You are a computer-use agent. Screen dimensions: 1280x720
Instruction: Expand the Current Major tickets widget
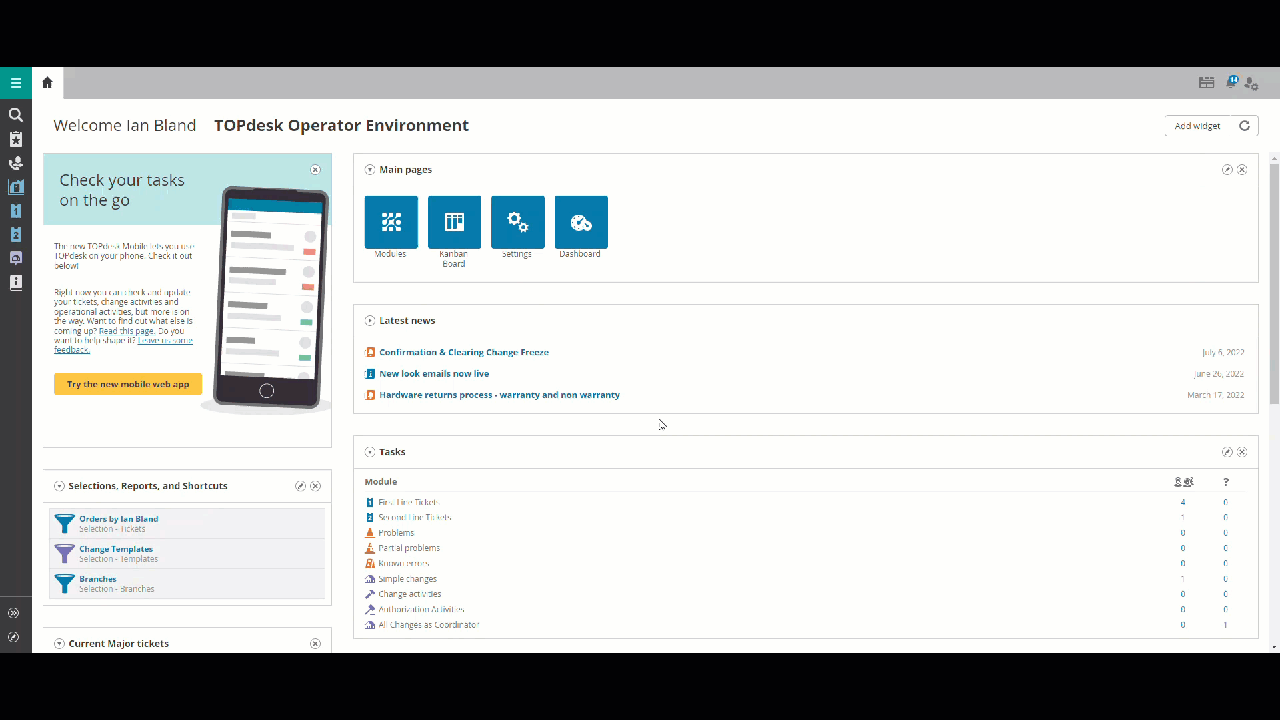coord(58,643)
